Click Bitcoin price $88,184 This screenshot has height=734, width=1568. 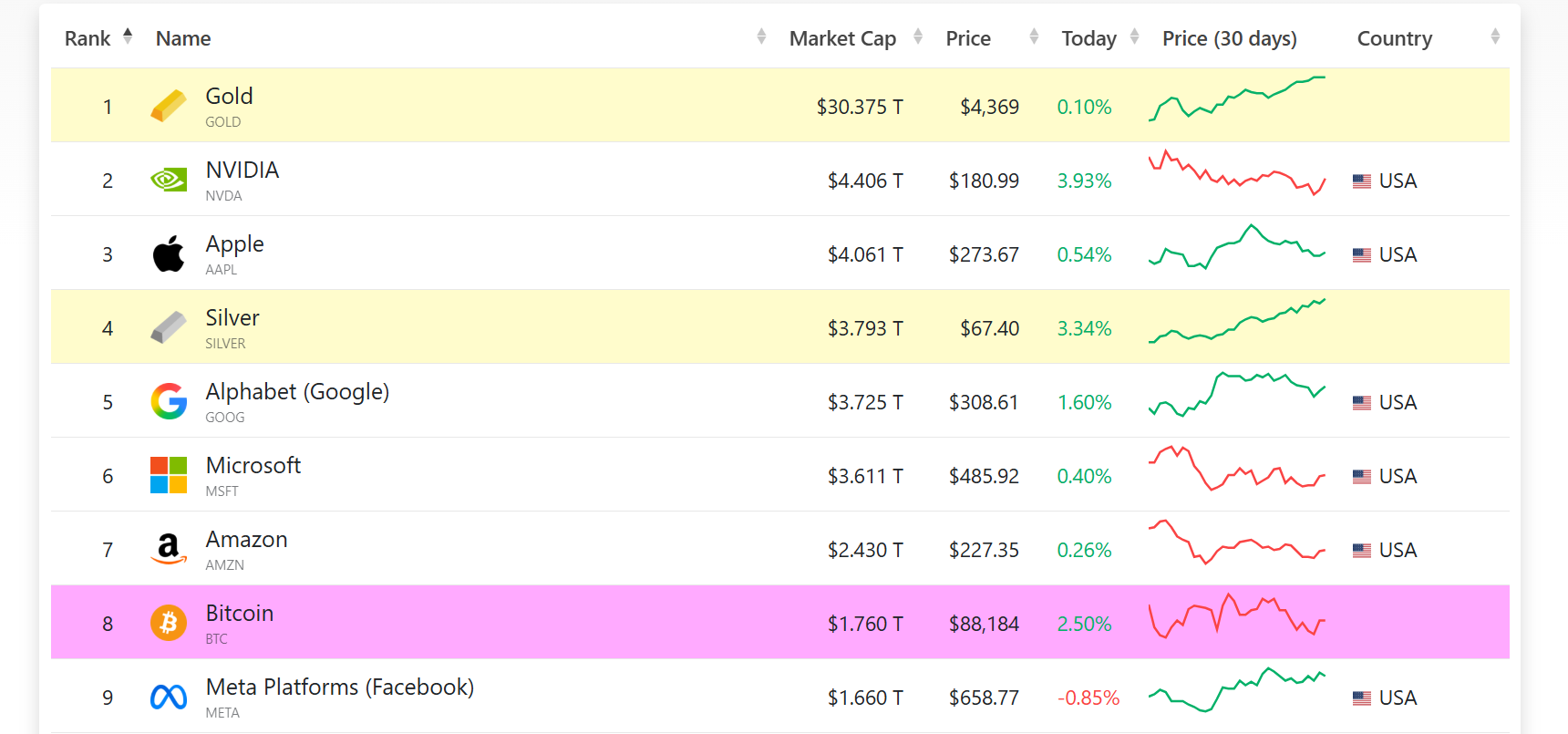[984, 624]
